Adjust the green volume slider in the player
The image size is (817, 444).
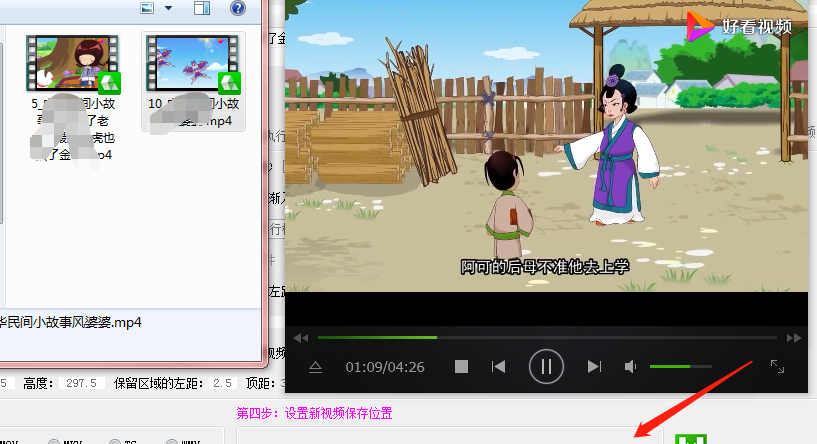(x=680, y=366)
